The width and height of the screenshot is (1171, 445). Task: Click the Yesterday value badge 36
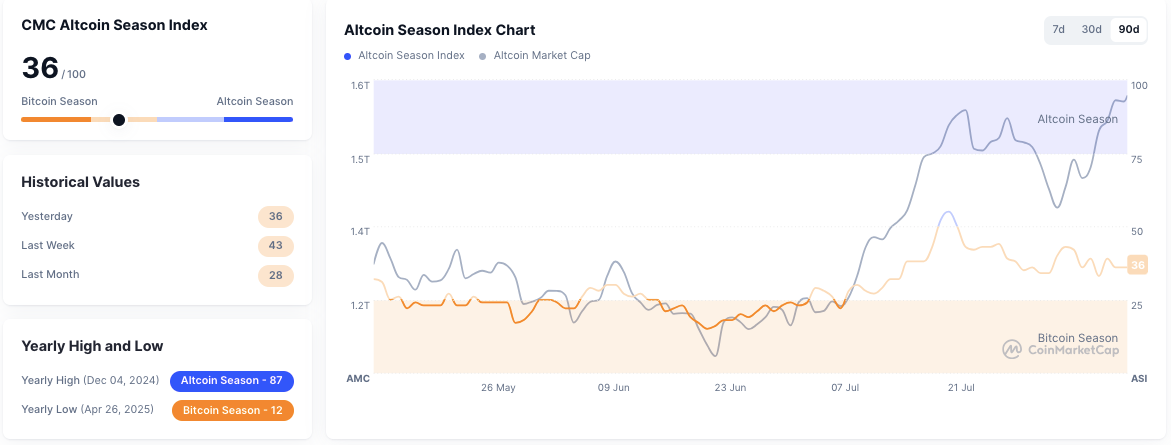275,217
